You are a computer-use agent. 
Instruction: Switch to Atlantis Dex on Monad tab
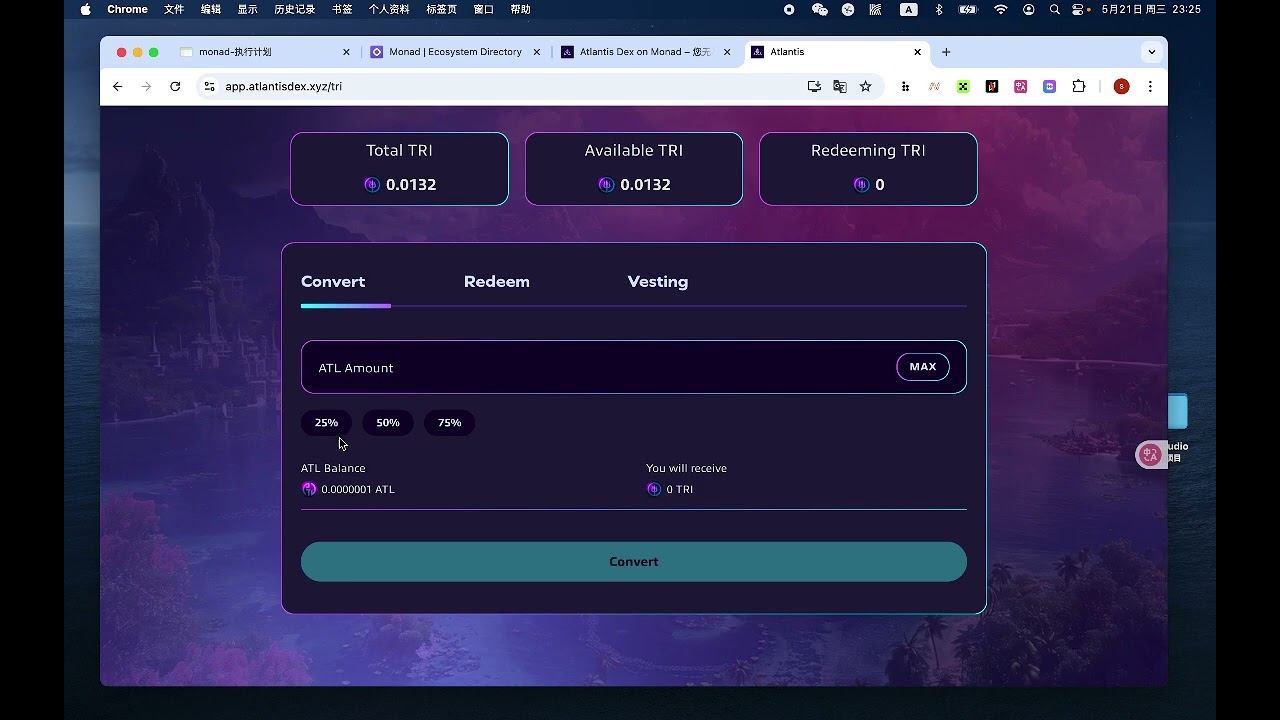645,52
